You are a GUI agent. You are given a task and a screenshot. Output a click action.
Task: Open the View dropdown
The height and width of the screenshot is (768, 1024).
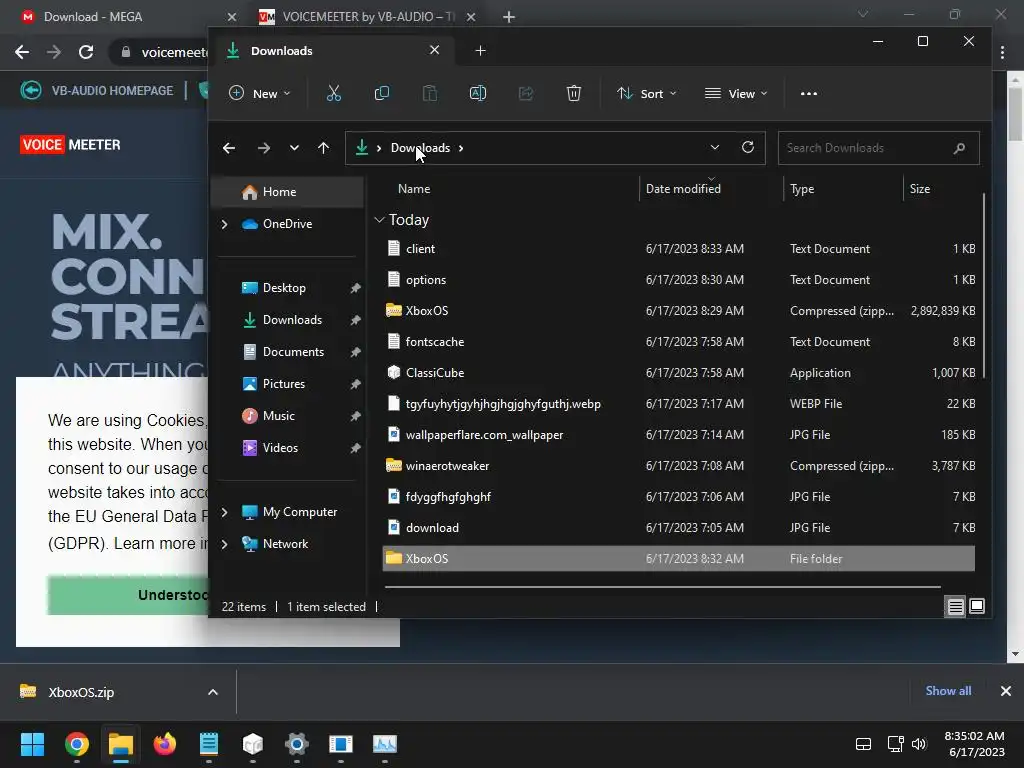(736, 93)
